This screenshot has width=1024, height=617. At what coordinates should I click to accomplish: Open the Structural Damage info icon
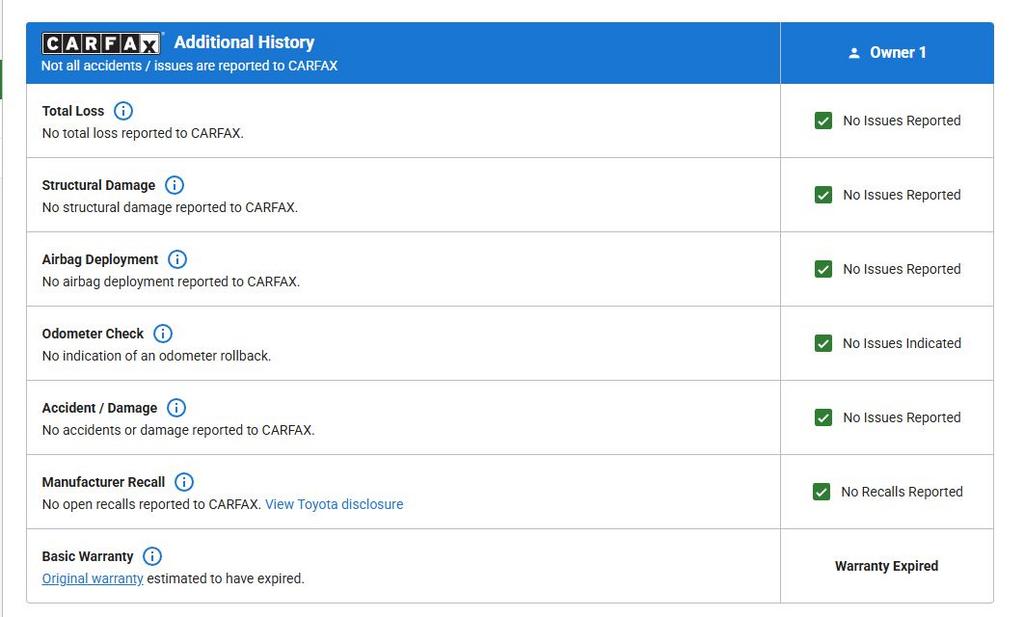pos(174,185)
